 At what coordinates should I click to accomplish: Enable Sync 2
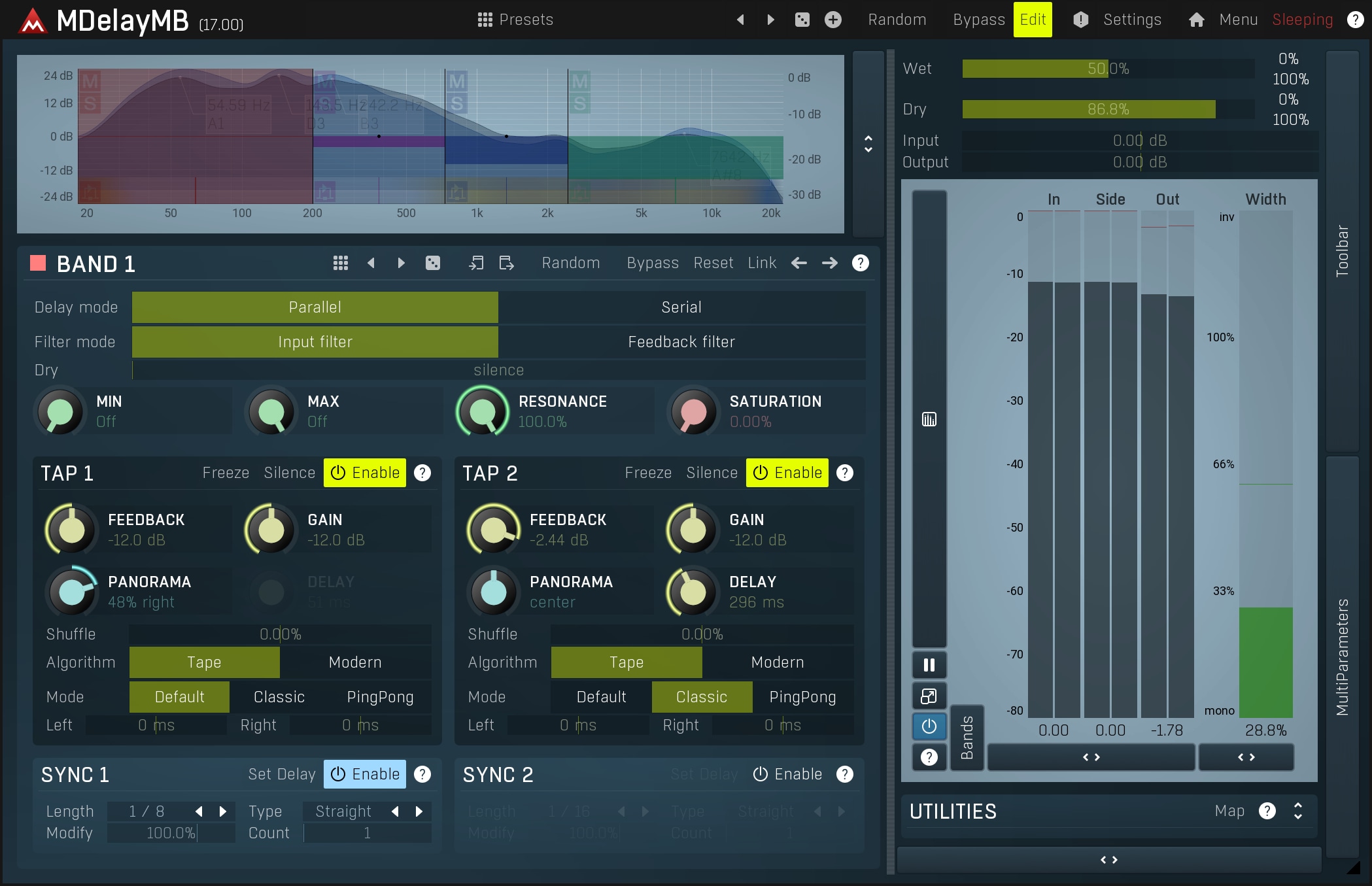pos(787,774)
